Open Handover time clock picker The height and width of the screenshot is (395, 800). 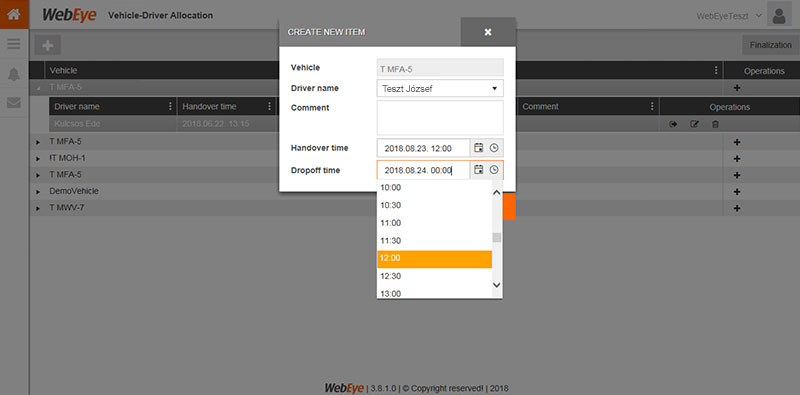coord(493,148)
